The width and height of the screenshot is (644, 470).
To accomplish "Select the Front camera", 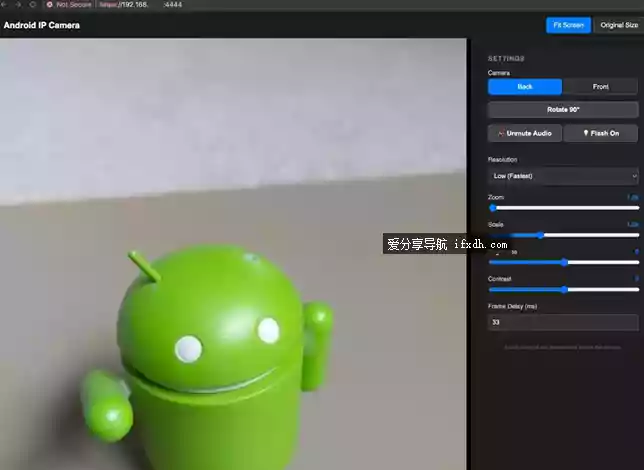I will coord(600,87).
